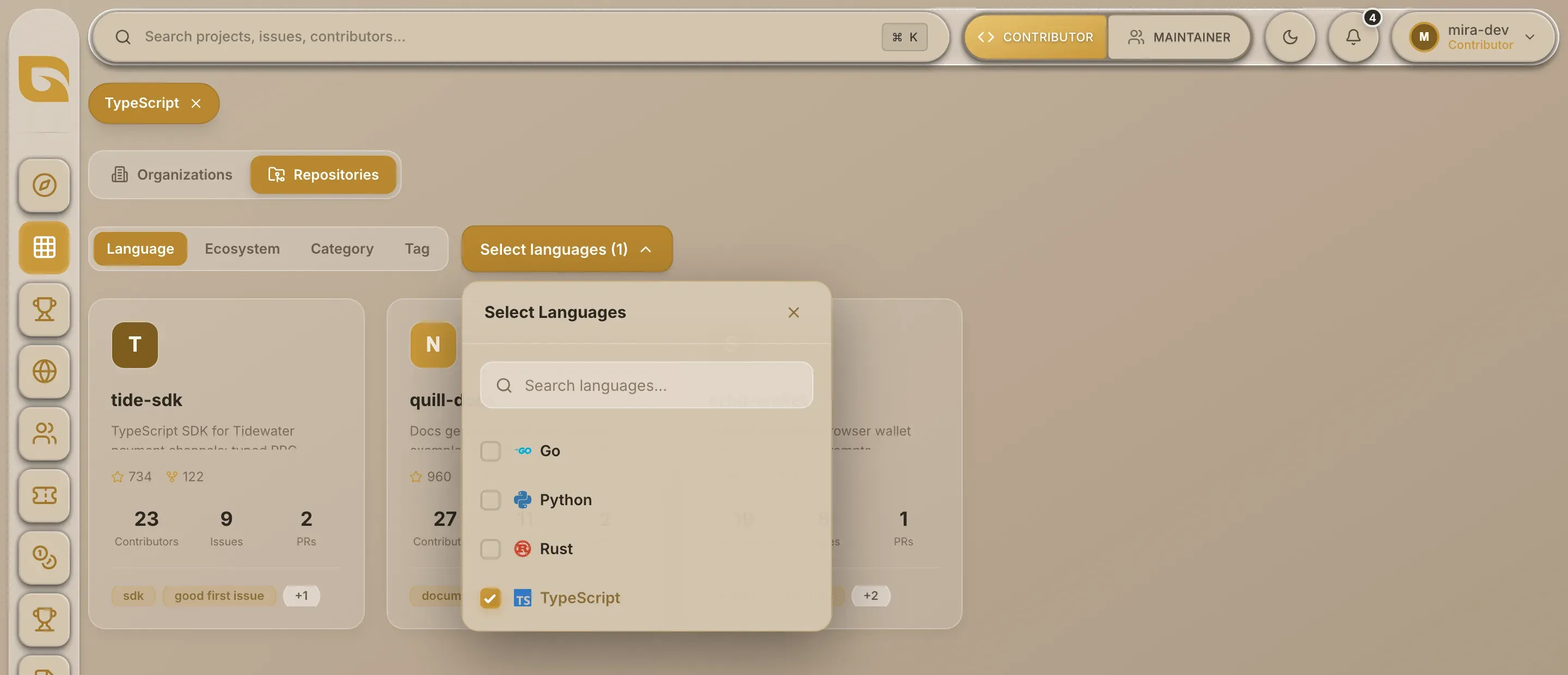Close the Select Languages panel
This screenshot has height=675, width=1568.
click(793, 312)
